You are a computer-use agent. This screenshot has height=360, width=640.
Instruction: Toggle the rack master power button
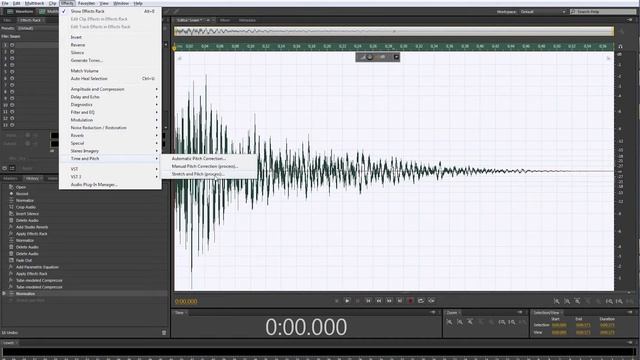(4, 168)
